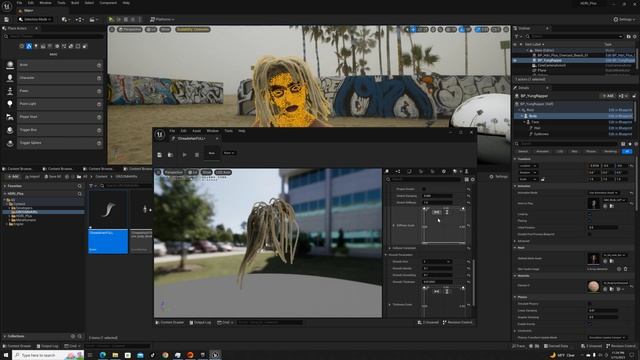Click the select mode icon in main viewport toolbar
Image resolution: width=640 pixels, height=360 pixels.
tap(407, 29)
